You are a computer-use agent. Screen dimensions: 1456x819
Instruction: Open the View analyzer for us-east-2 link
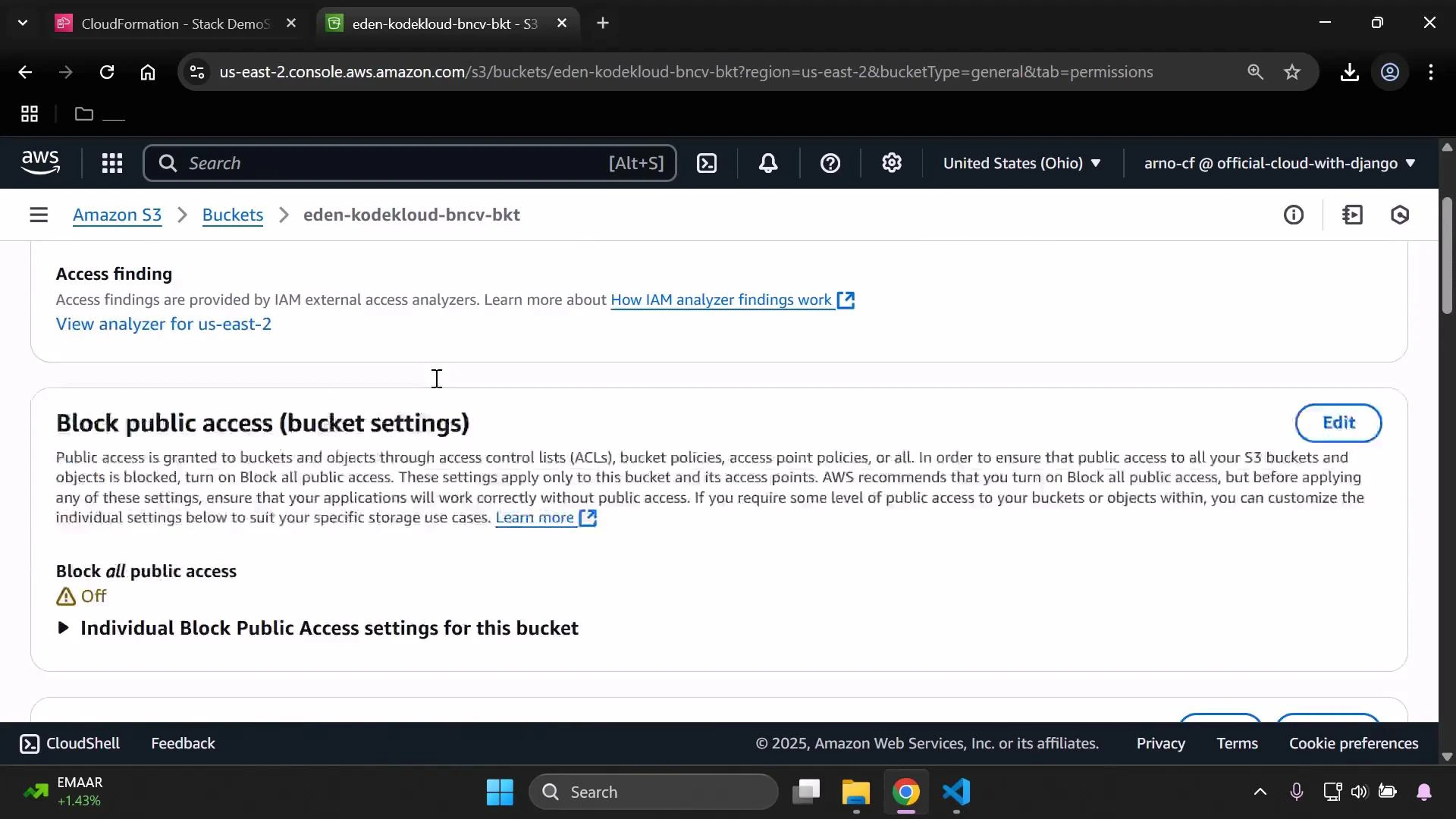[x=164, y=324]
